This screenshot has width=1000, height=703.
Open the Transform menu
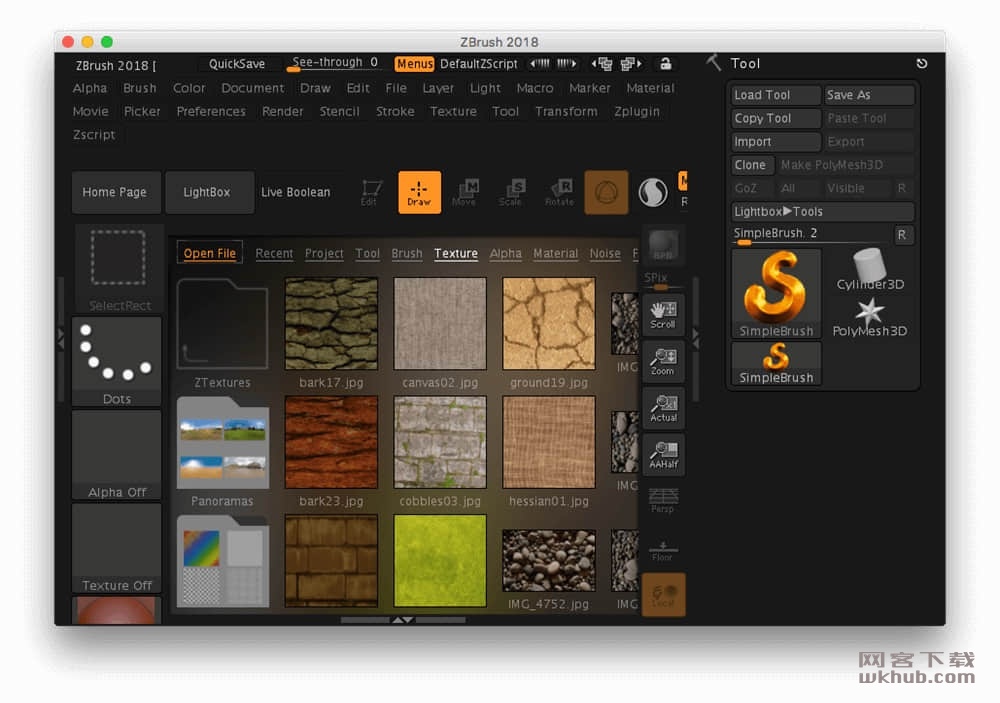566,112
